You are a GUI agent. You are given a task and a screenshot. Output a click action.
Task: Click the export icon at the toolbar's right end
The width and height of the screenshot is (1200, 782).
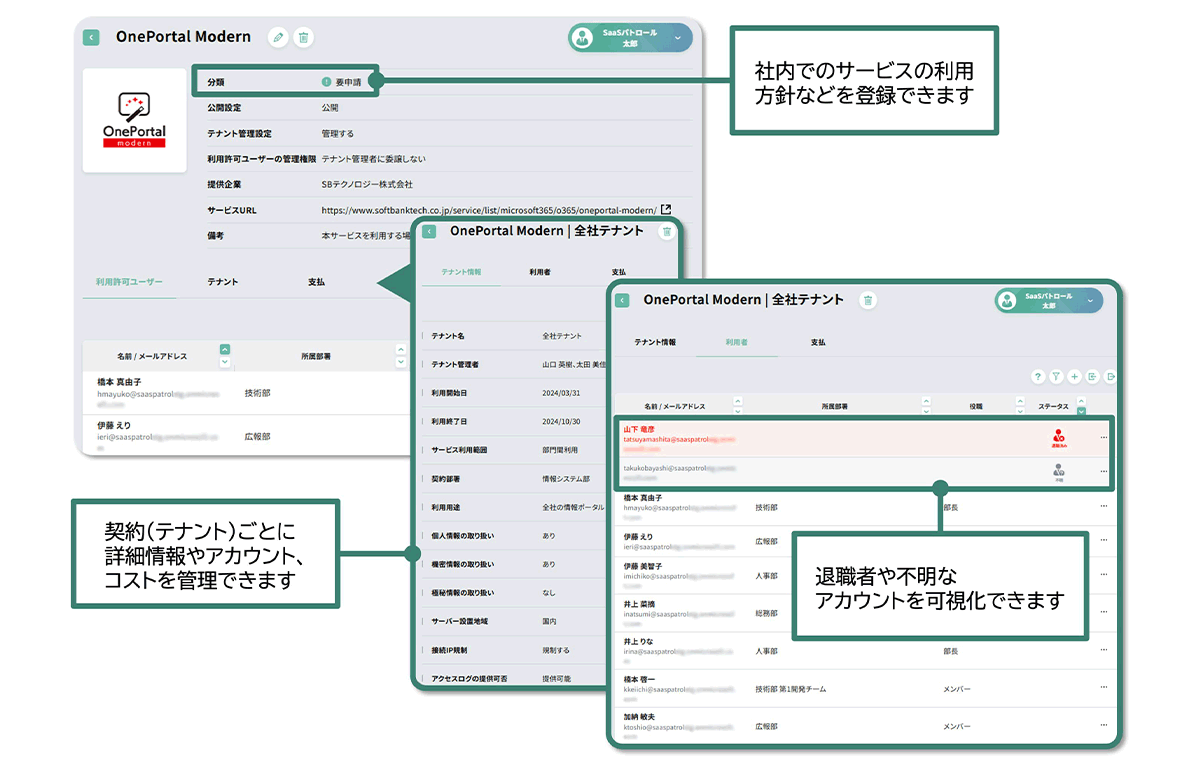pos(1111,377)
